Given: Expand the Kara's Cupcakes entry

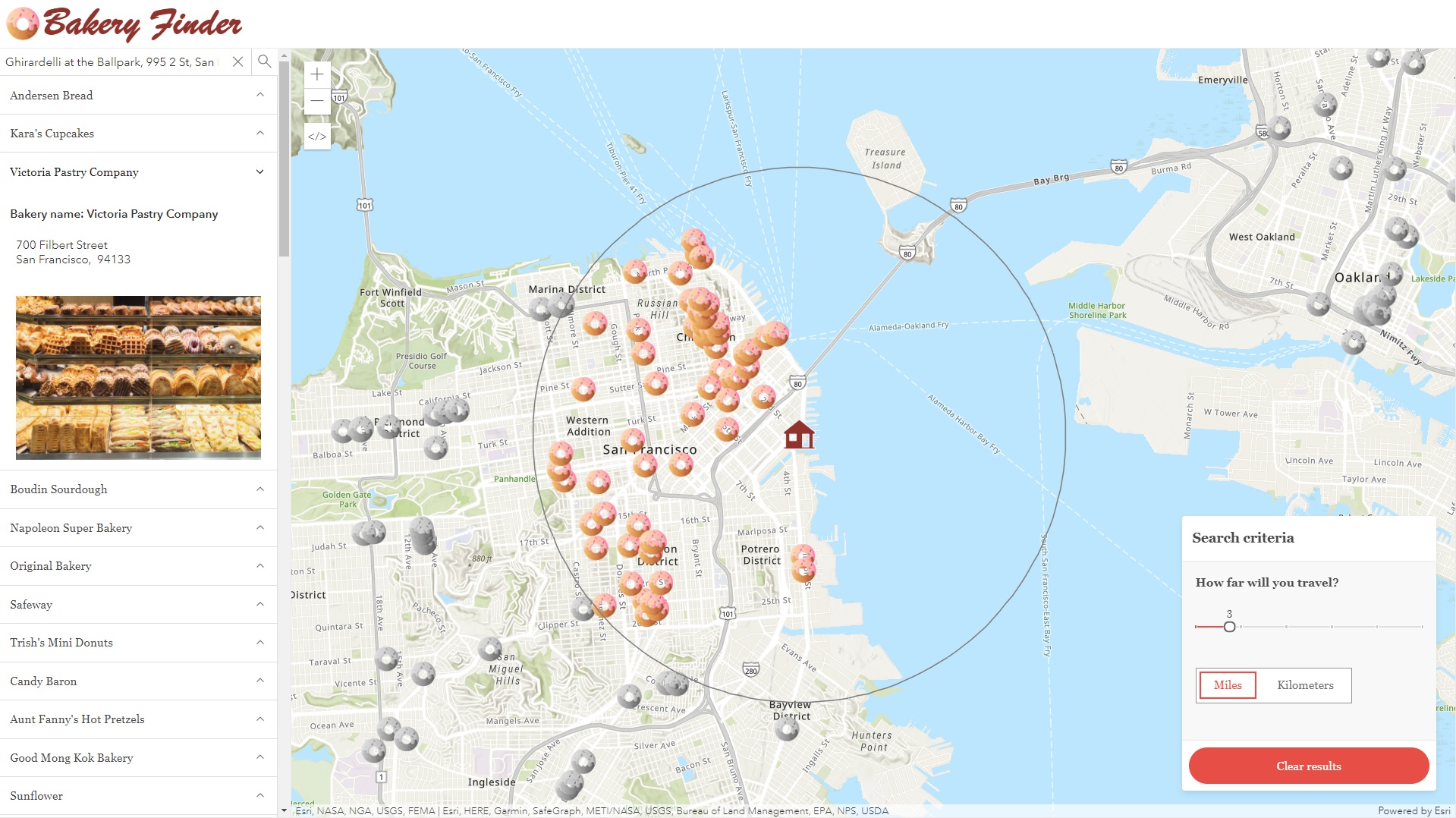Looking at the screenshot, I should [x=138, y=134].
